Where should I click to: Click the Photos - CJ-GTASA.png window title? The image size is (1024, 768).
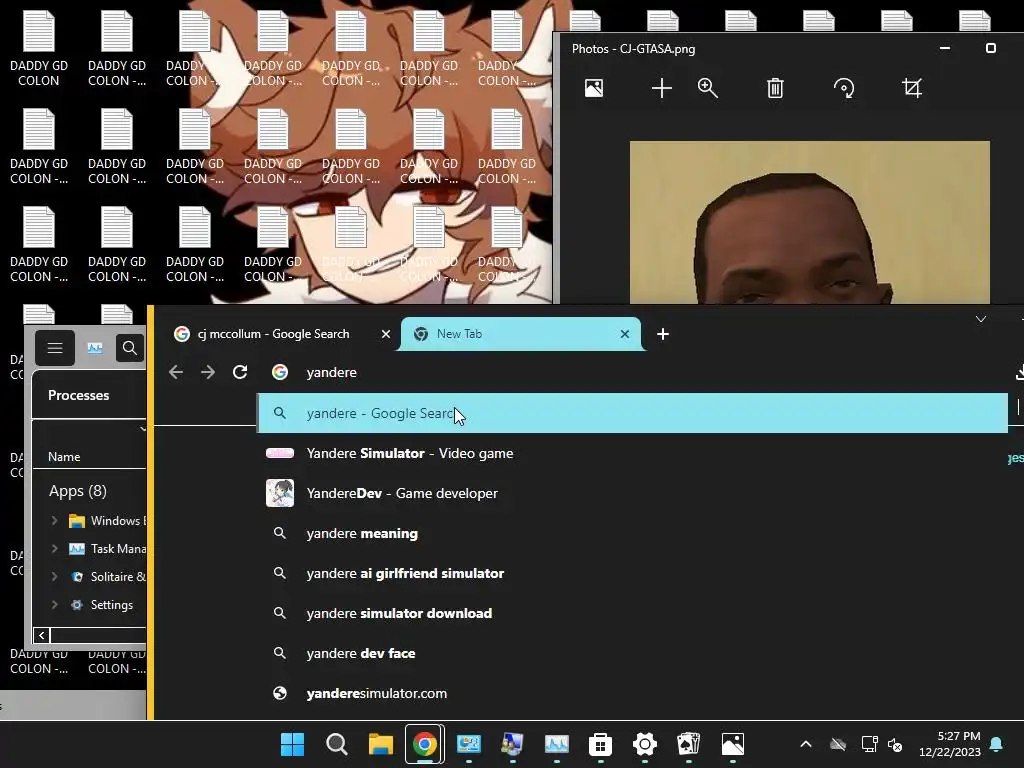click(633, 49)
